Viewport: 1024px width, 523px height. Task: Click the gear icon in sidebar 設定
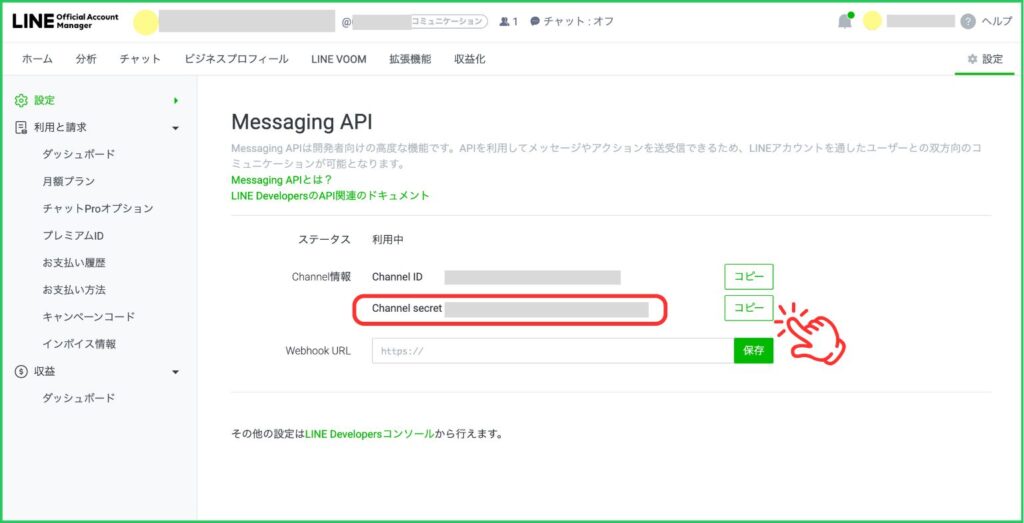tap(21, 101)
